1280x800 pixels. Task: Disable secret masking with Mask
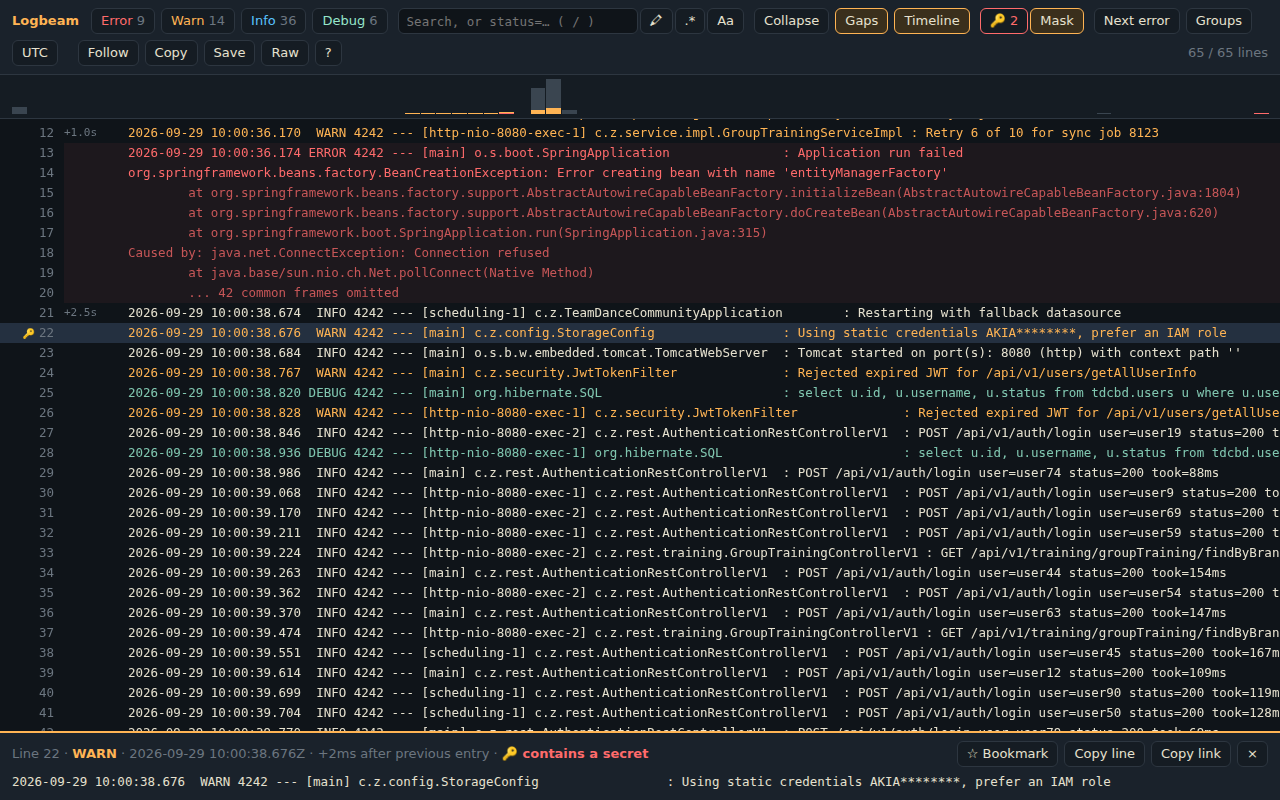[1057, 21]
